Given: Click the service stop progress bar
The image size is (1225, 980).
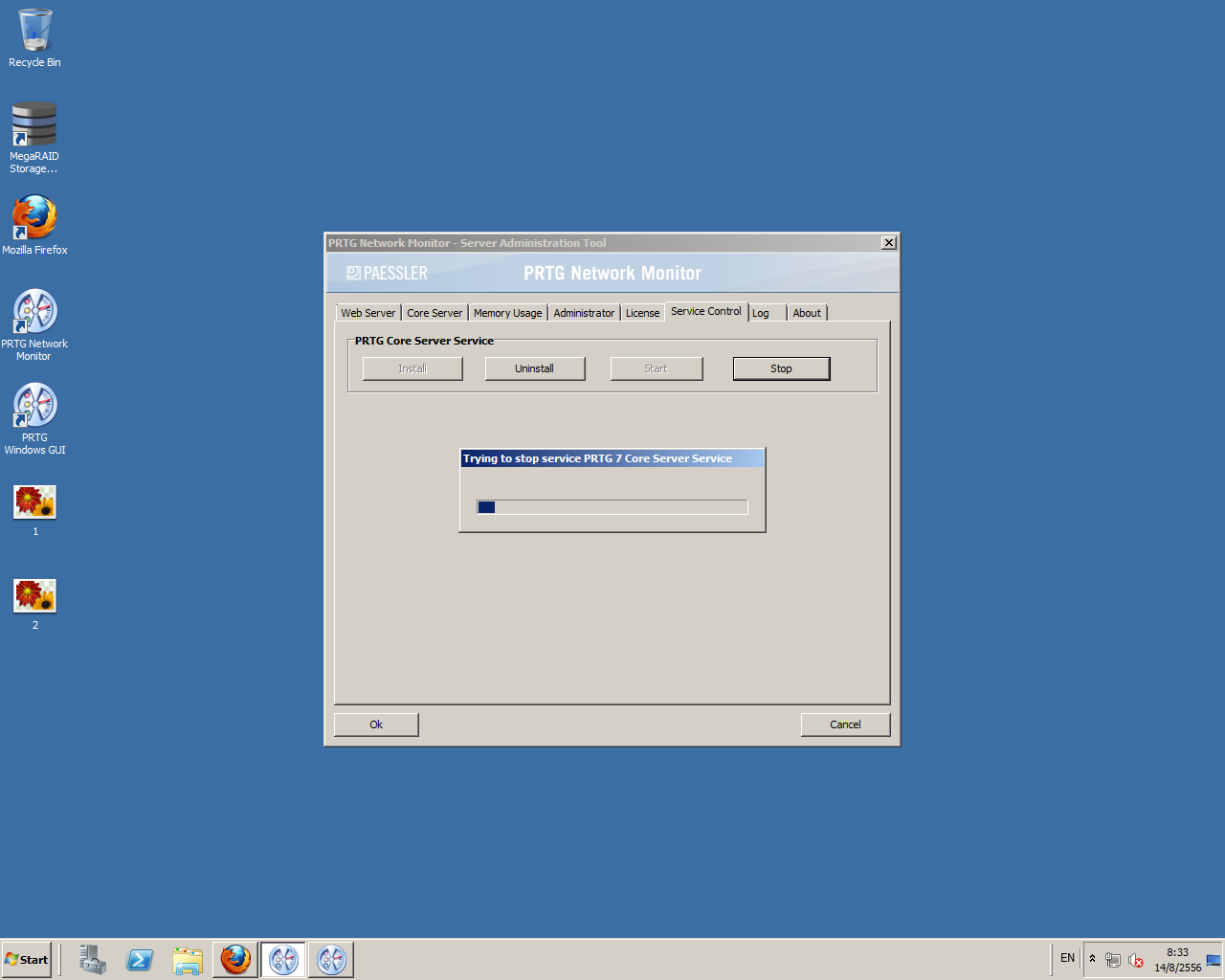Looking at the screenshot, I should (612, 507).
